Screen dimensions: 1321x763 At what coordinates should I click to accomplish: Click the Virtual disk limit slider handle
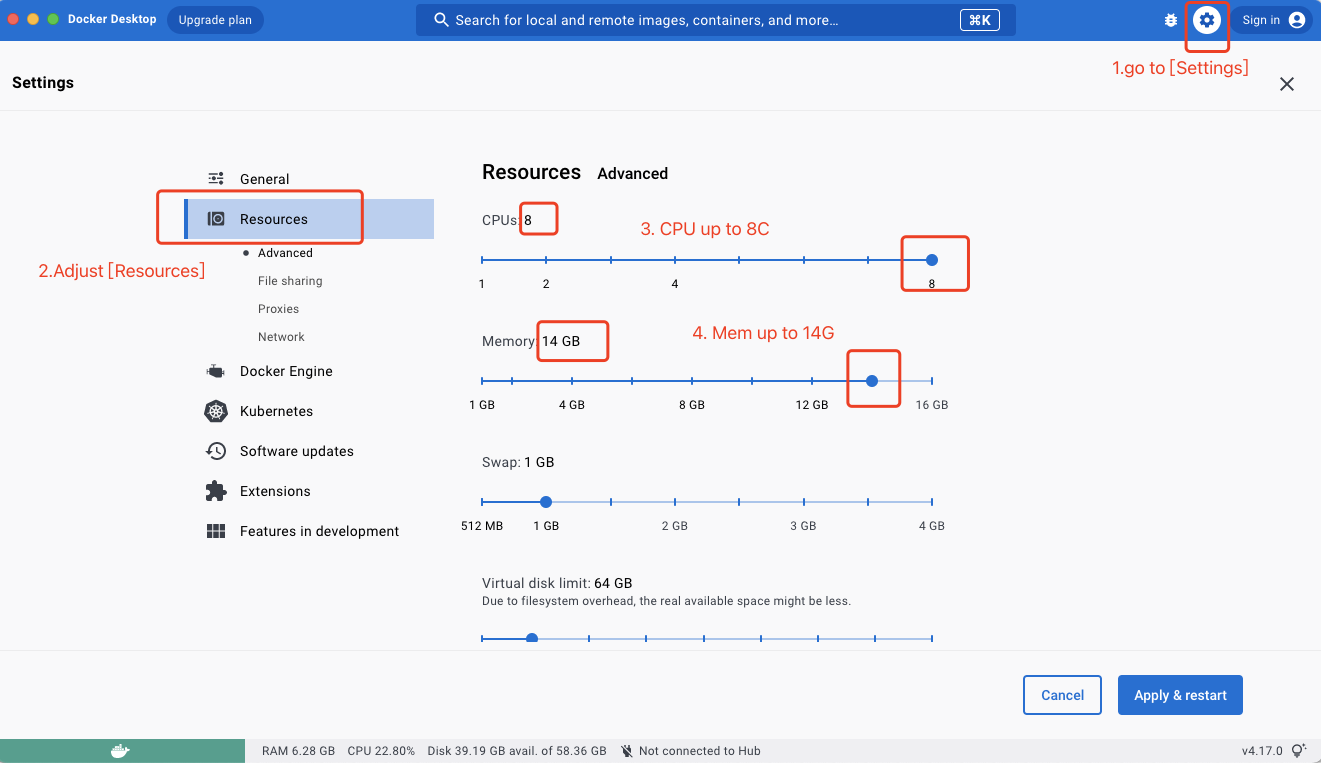coord(532,638)
